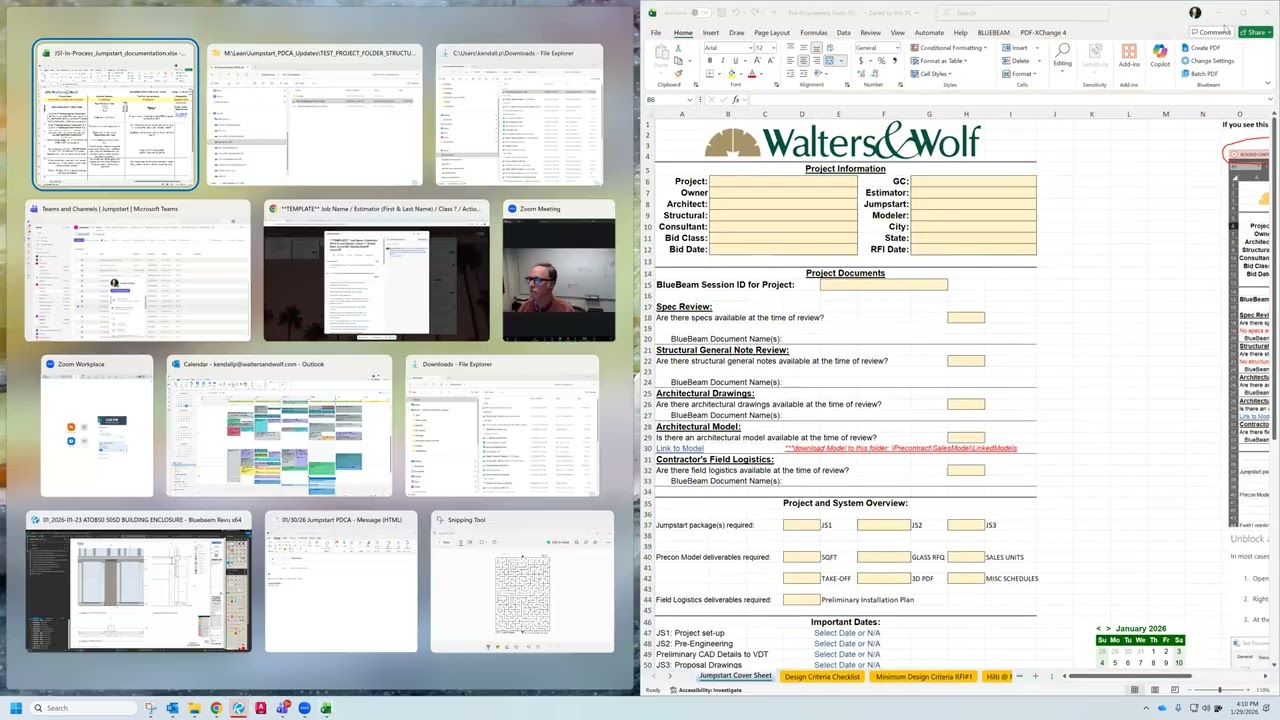Open the Format cells dropdown
Viewport: 1280px width, 720px height.
[1019, 74]
